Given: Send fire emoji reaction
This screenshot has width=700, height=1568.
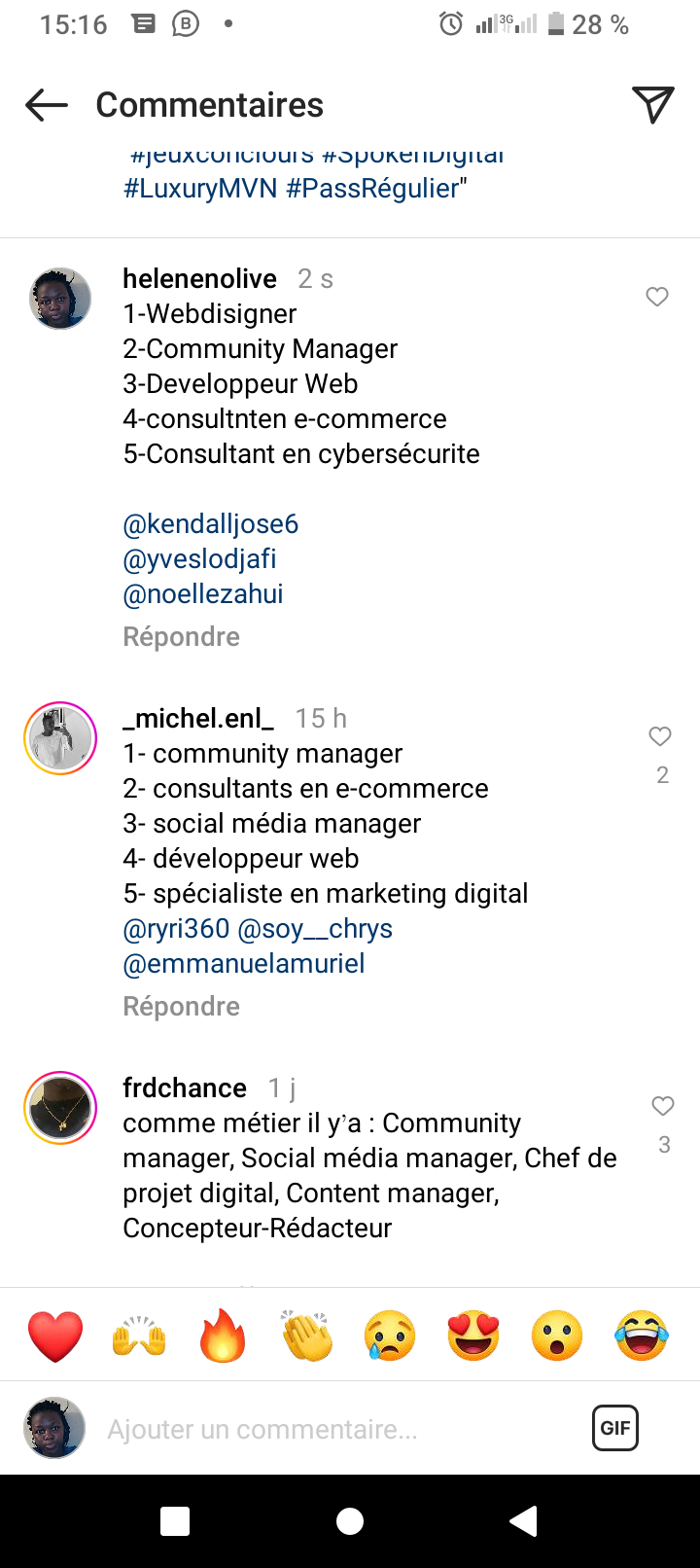Looking at the screenshot, I should 223,1335.
